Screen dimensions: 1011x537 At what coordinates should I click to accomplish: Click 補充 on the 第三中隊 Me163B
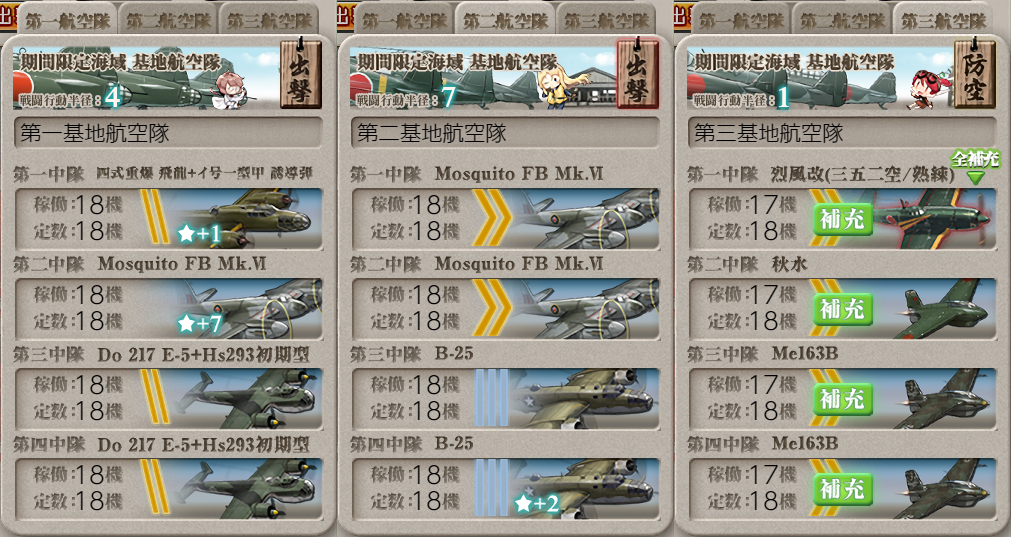842,399
